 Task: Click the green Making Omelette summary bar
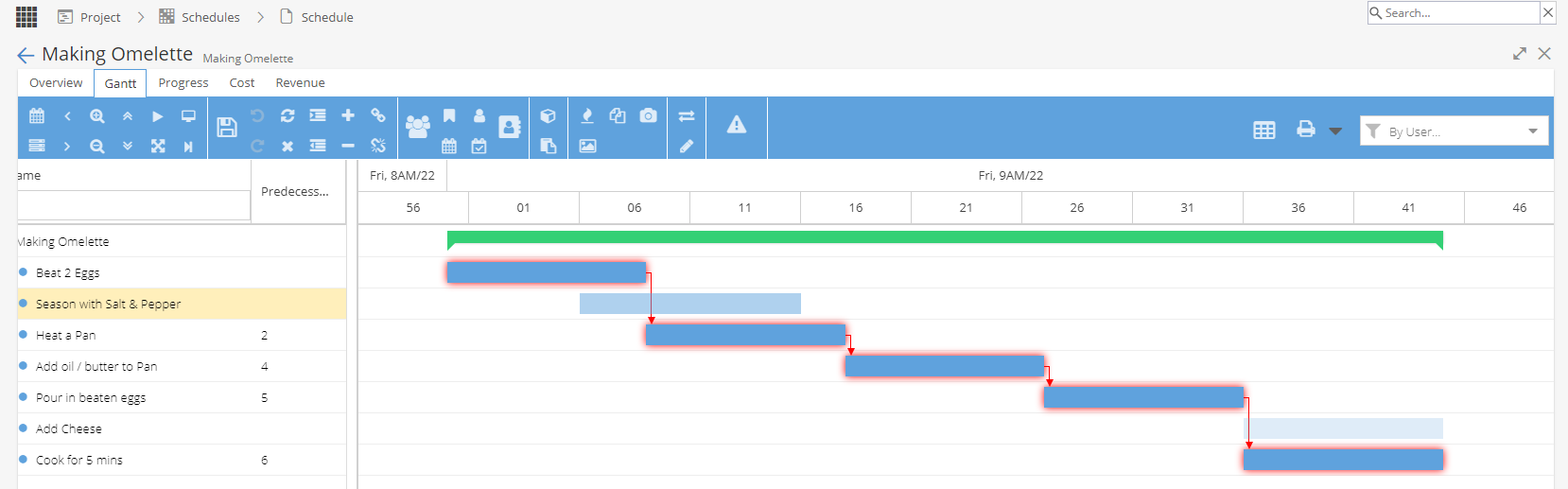click(x=945, y=238)
